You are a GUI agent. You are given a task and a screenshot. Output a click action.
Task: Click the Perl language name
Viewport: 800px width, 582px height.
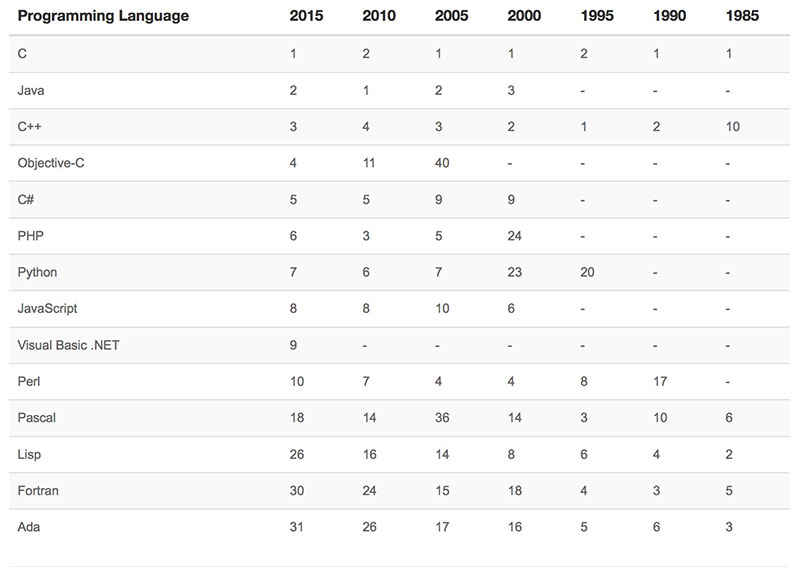30,382
